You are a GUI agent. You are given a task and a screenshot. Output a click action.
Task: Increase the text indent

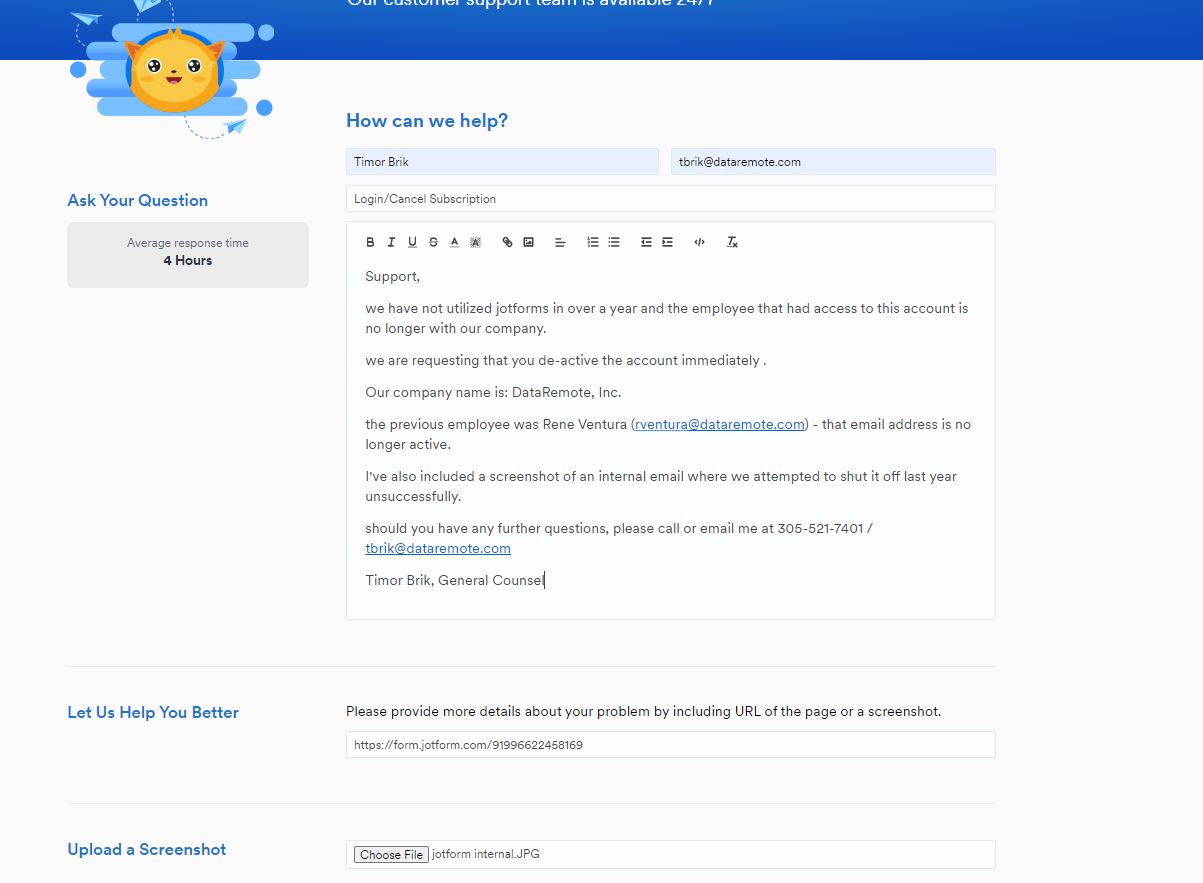coord(668,242)
